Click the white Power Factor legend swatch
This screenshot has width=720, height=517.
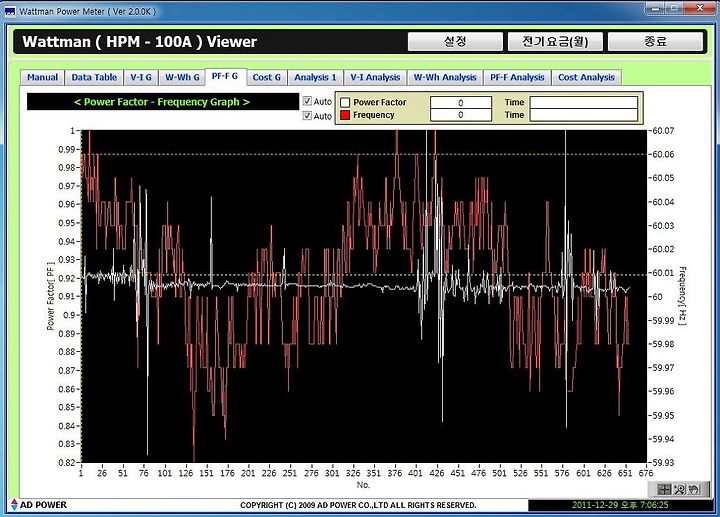(x=345, y=102)
